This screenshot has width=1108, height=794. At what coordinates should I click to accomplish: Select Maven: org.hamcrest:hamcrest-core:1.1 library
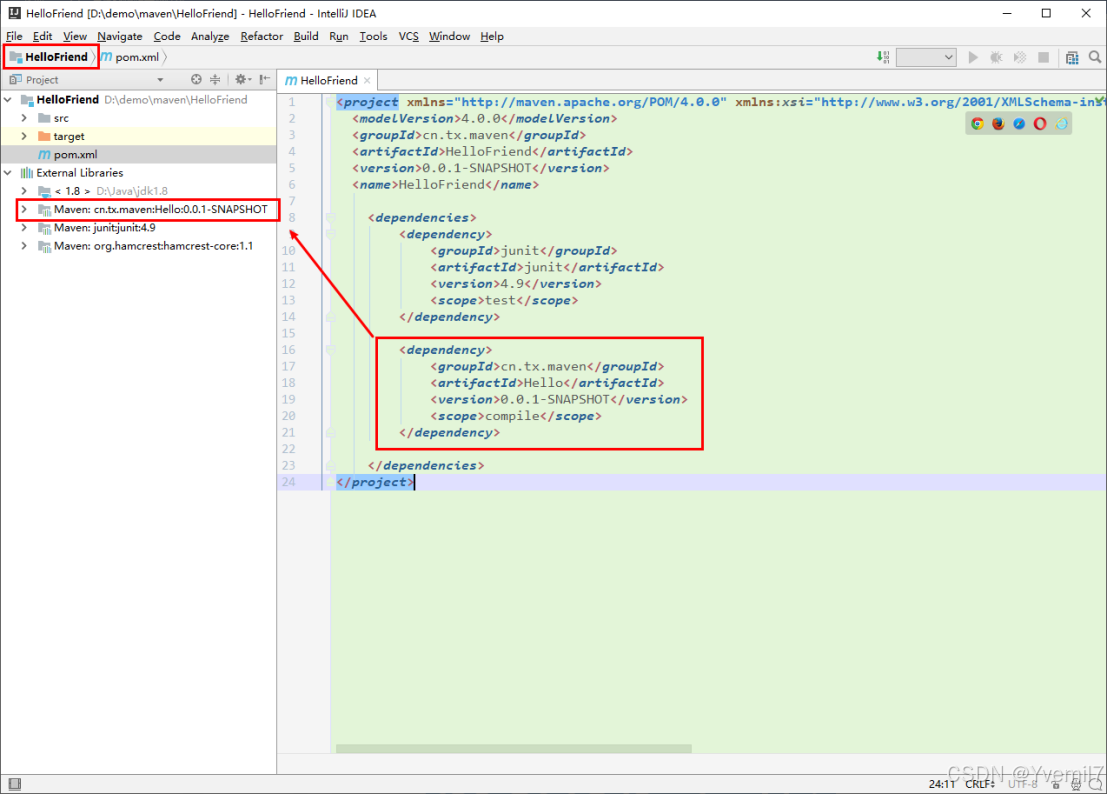tap(138, 246)
